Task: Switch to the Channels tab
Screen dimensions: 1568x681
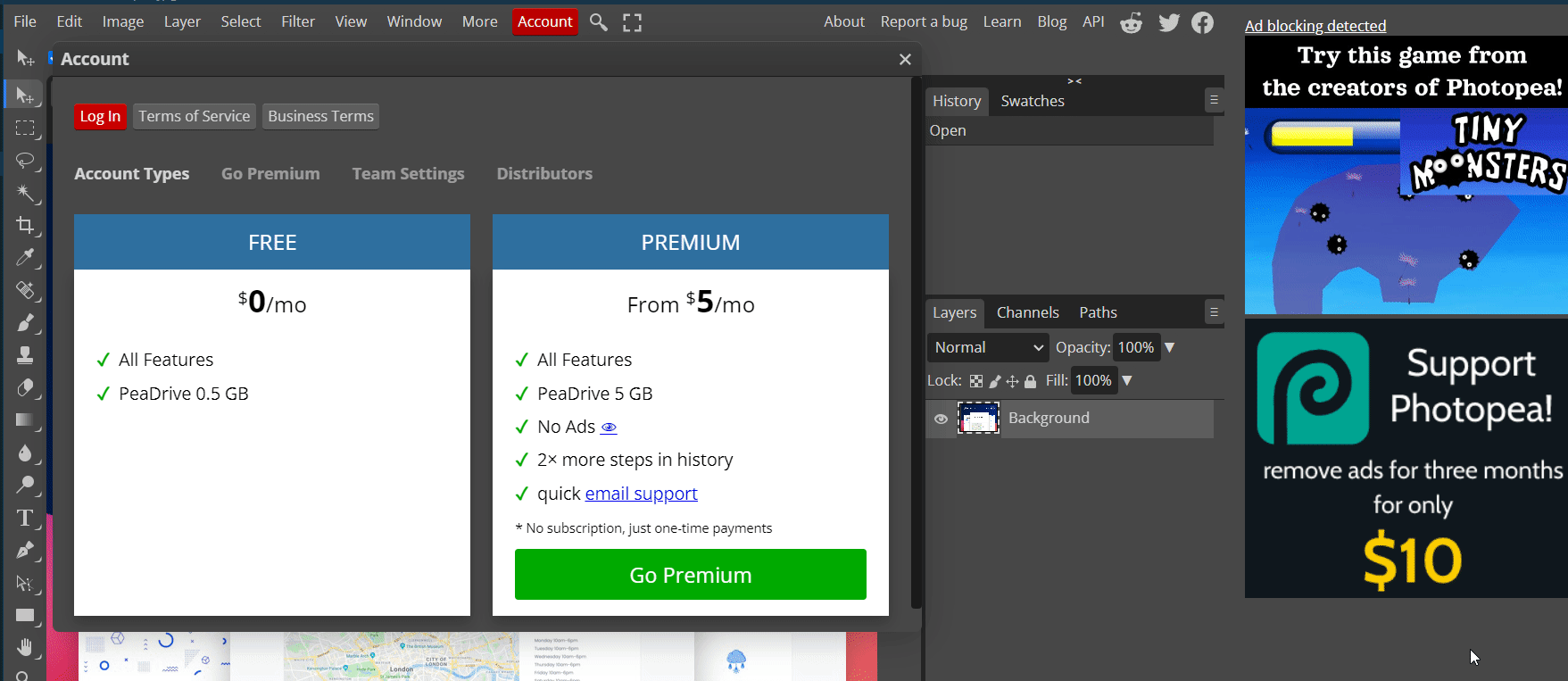Action: (1028, 312)
